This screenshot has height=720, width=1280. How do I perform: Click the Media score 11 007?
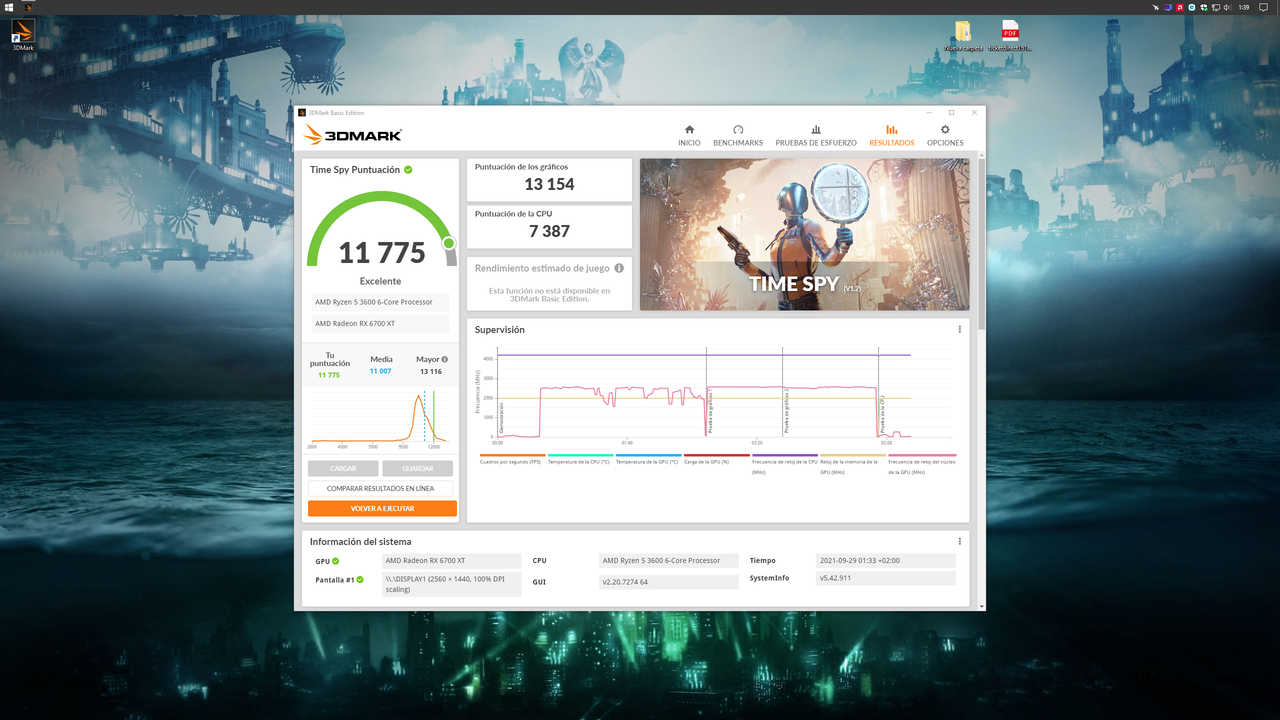[x=381, y=371]
